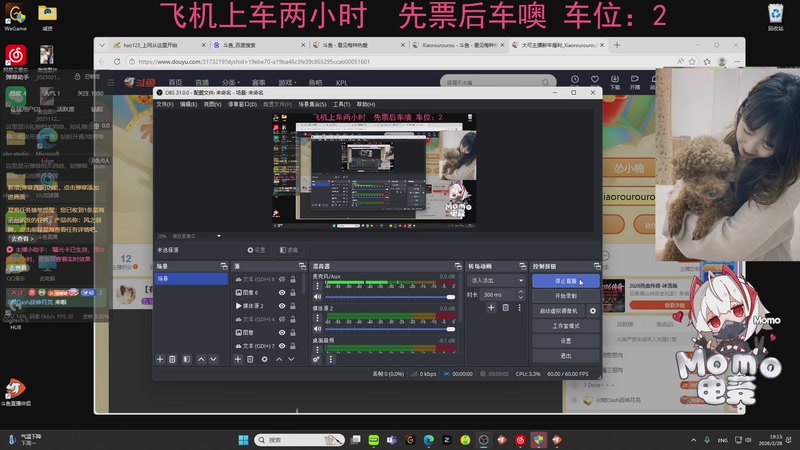800x450 pixels.
Task: Mute the 麦克风/Aux audio channel
Action: [317, 296]
